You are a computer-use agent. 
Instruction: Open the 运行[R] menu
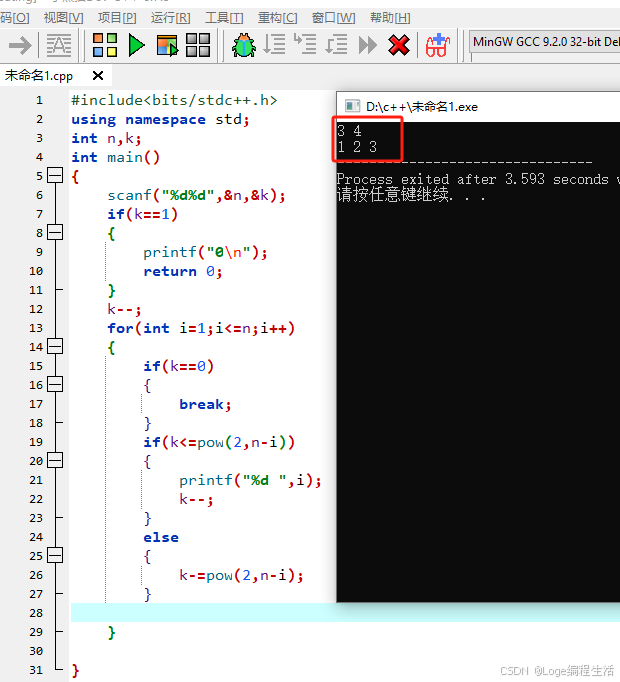[x=171, y=18]
